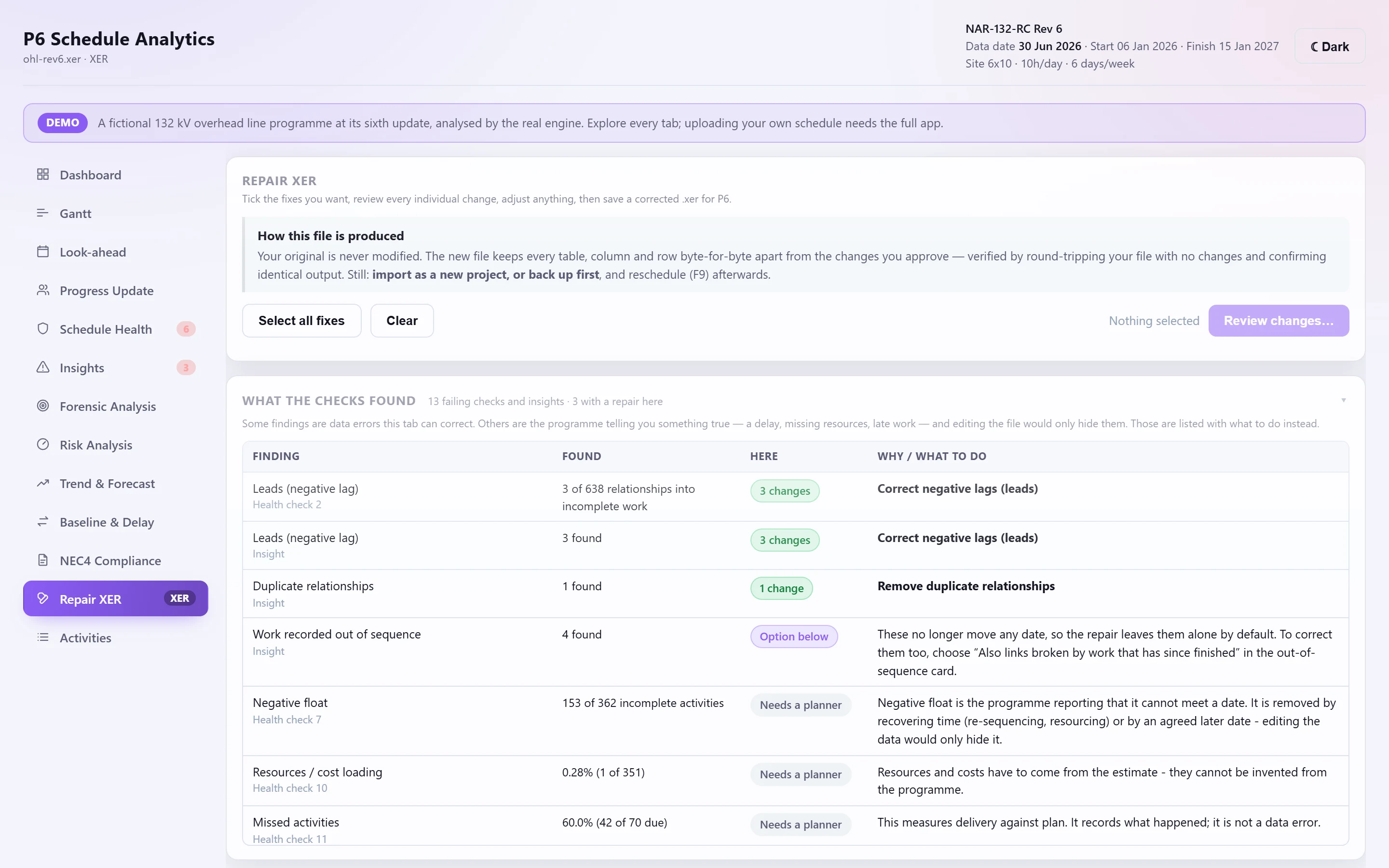Open the Gantt tab
1389x868 pixels.
tap(115, 213)
